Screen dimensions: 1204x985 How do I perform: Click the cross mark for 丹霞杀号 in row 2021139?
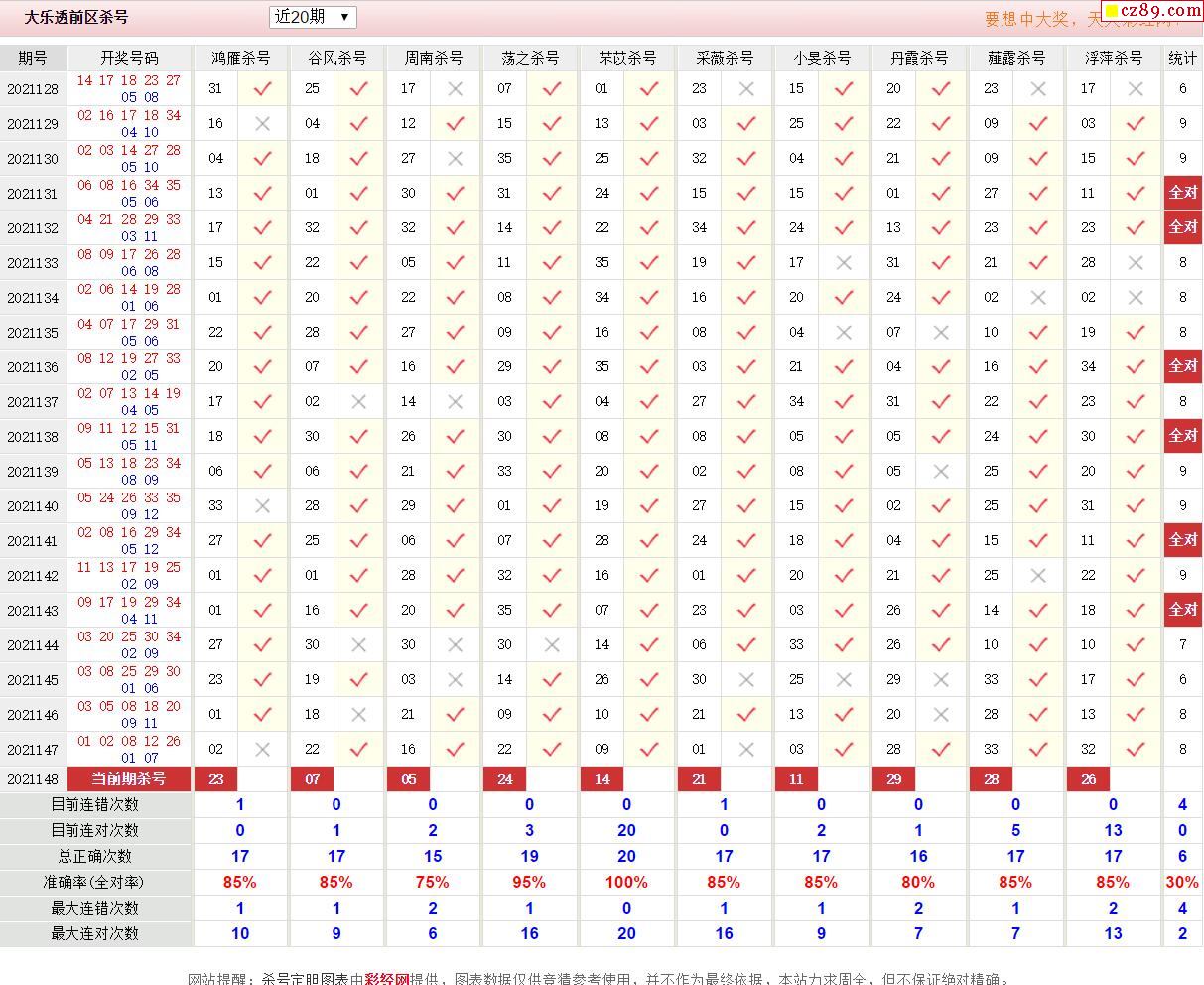[x=941, y=472]
